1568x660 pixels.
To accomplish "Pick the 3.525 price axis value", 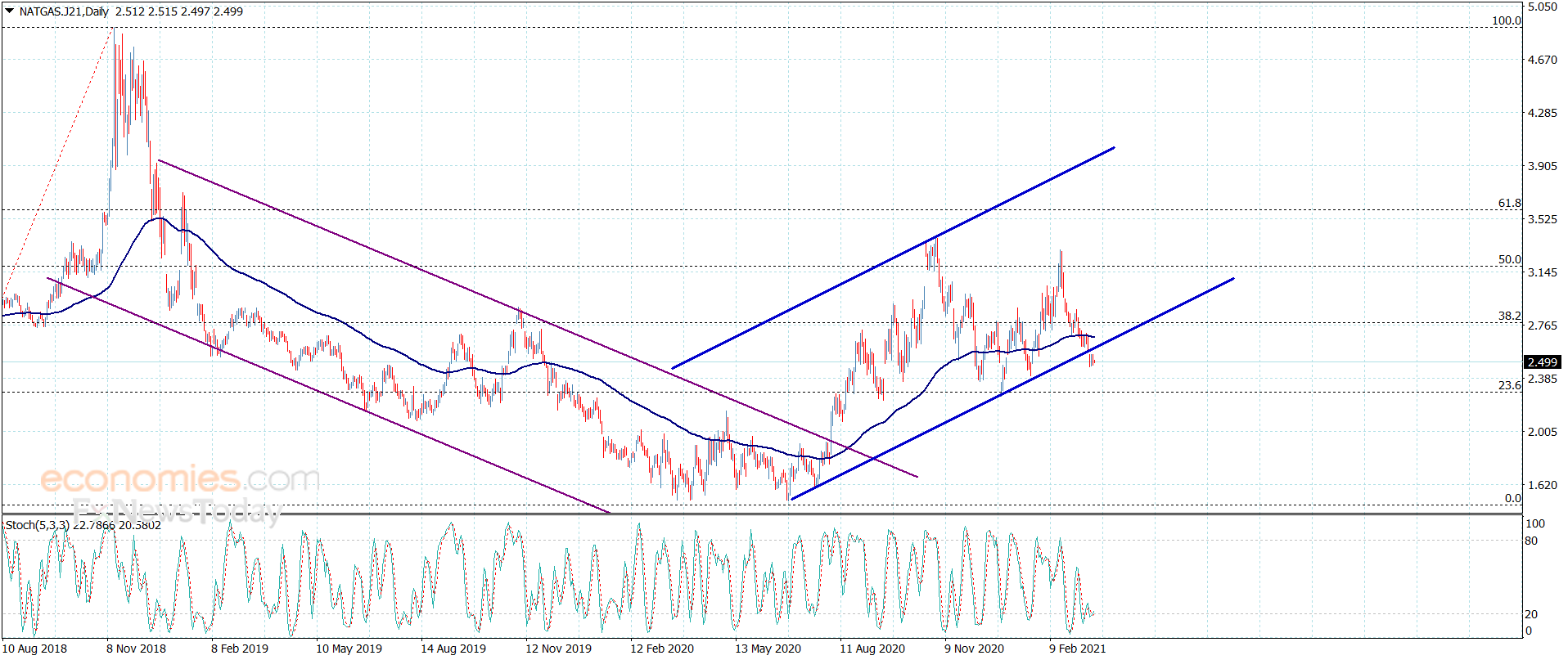I will 1543,219.
